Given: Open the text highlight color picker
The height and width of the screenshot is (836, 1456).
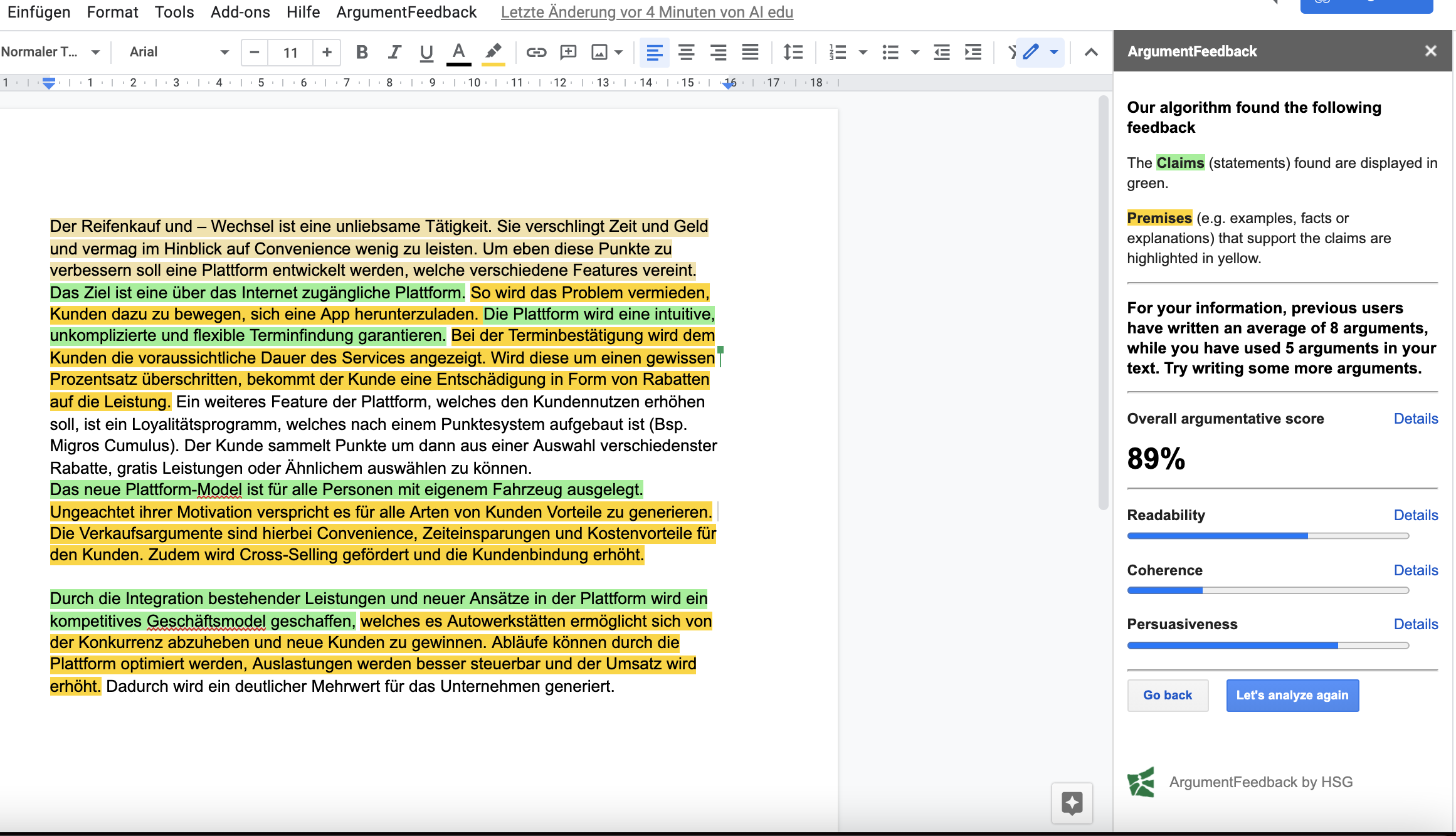Looking at the screenshot, I should pos(493,52).
